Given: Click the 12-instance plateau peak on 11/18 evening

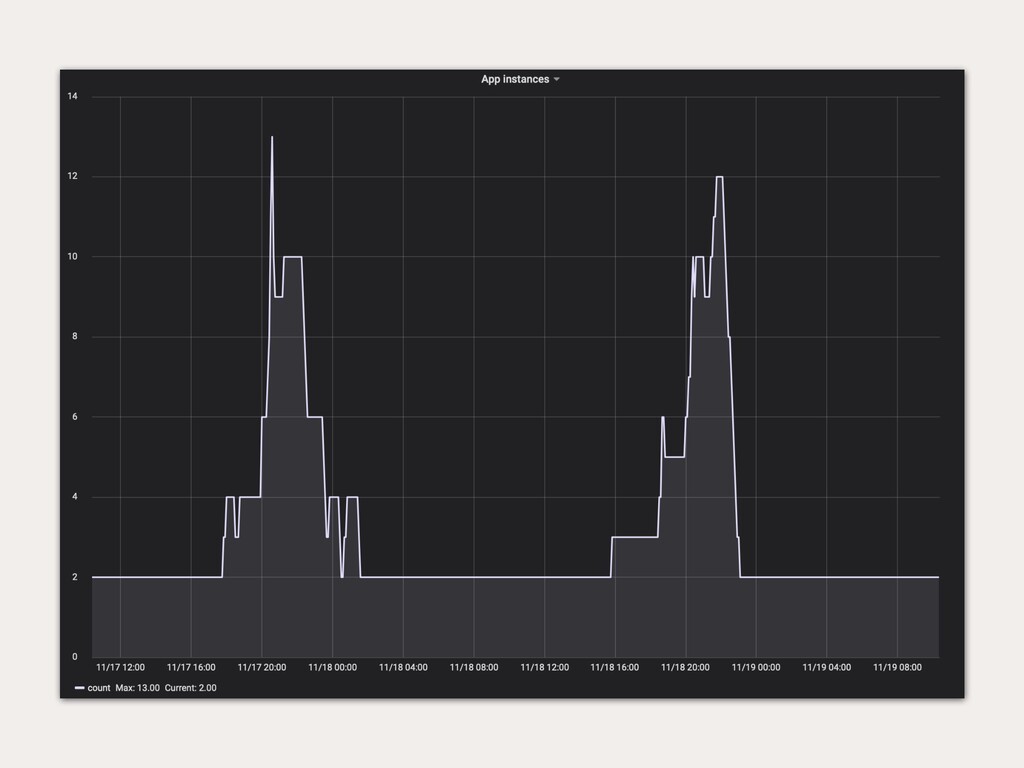Looking at the screenshot, I should pos(719,177).
